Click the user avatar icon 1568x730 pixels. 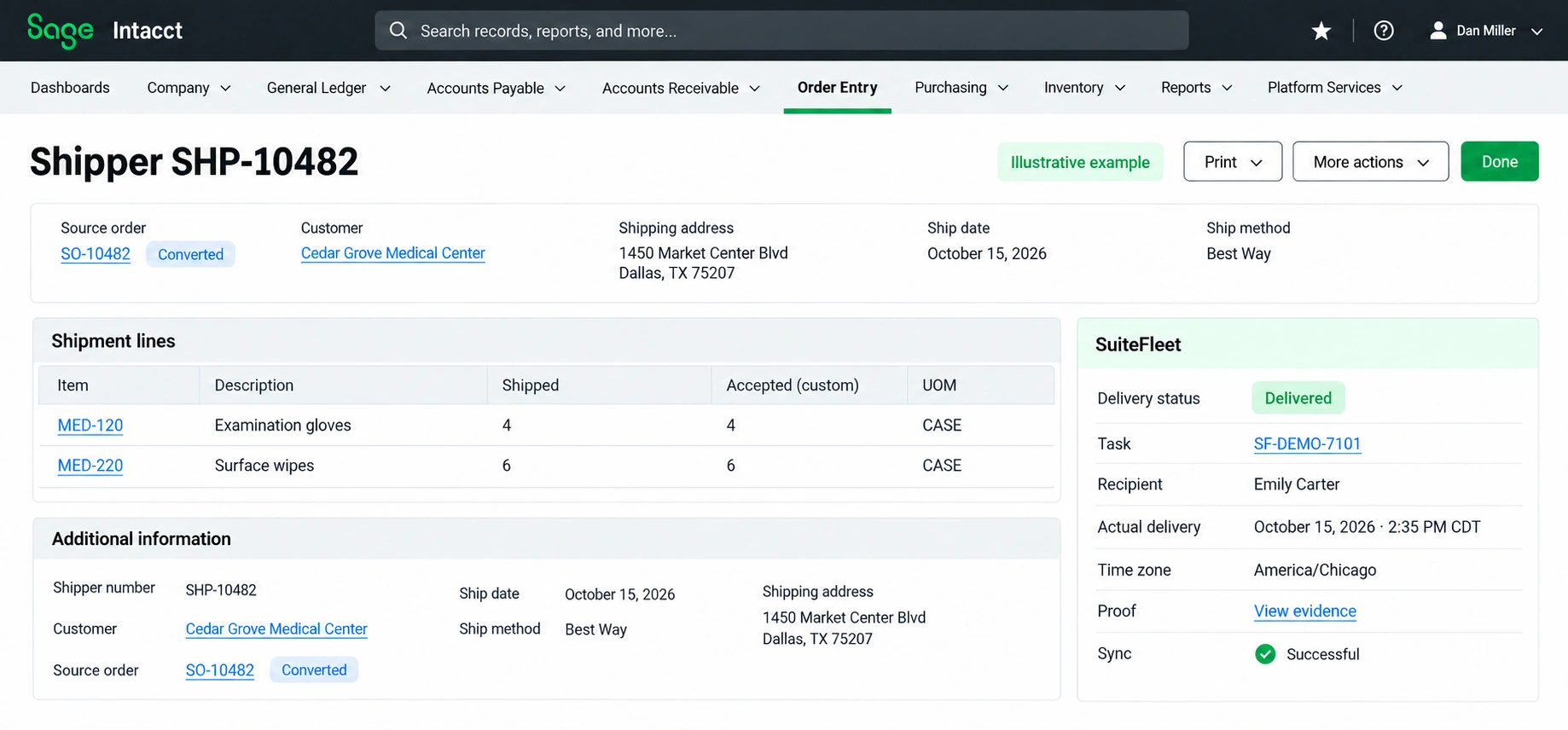click(x=1438, y=31)
